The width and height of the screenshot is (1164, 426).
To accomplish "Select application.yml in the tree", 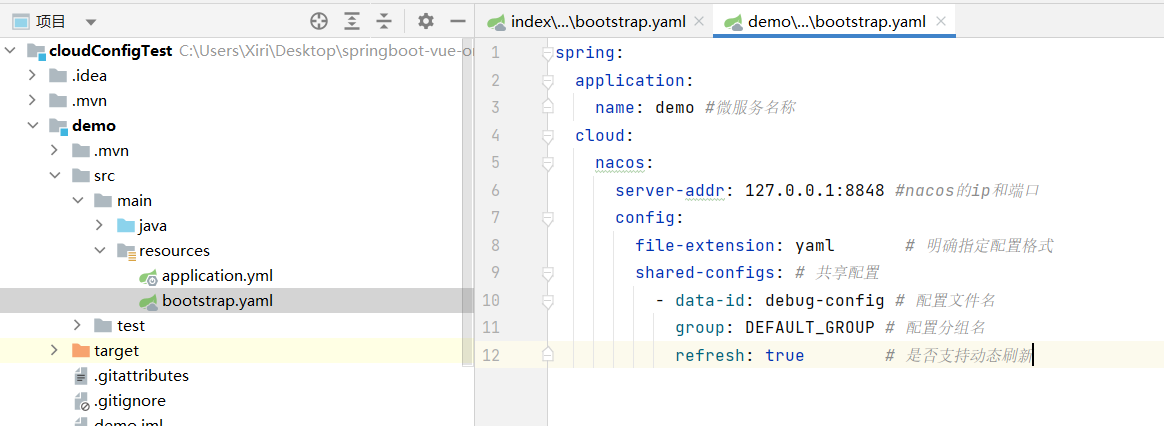I will coord(218,276).
